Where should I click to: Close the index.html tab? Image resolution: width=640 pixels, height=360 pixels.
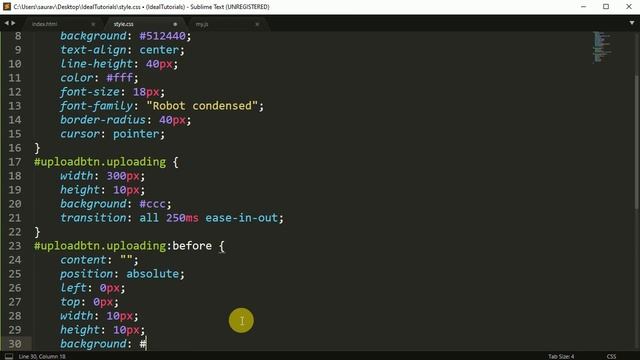click(x=93, y=24)
